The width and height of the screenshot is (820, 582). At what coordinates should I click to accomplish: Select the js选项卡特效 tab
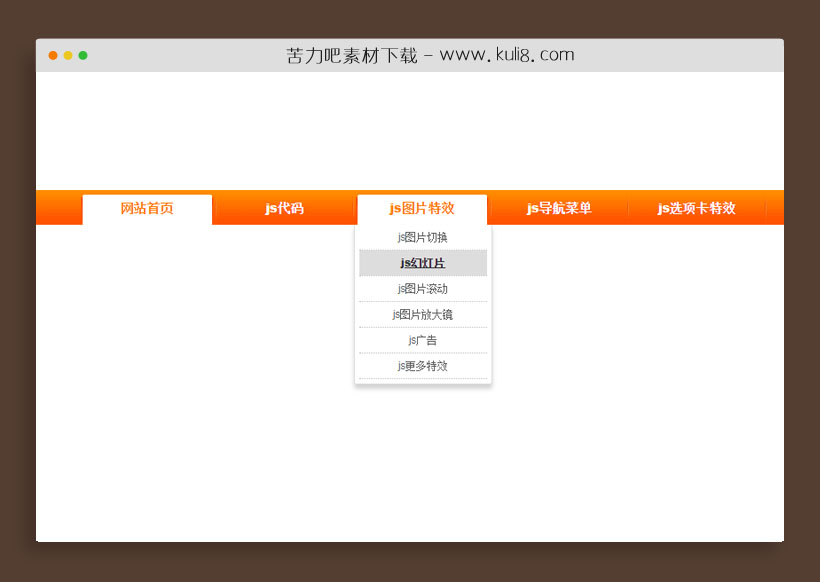click(x=698, y=209)
